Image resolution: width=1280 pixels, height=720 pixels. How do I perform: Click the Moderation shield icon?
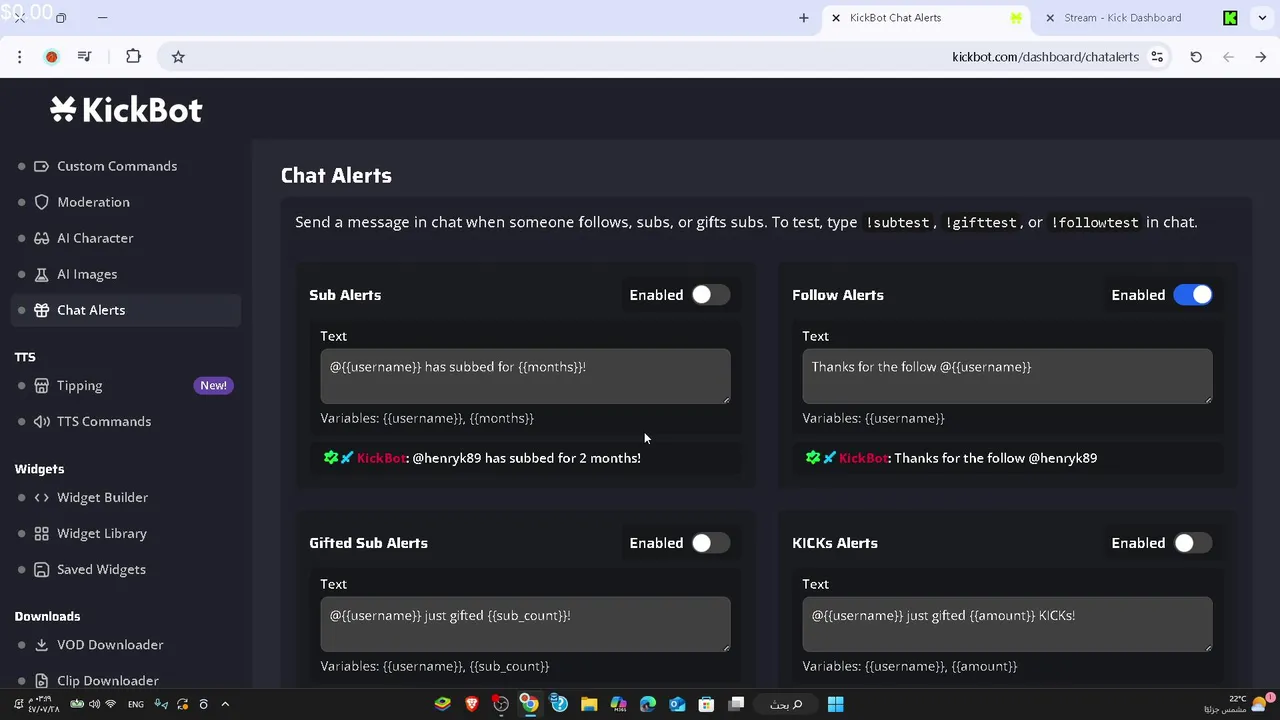pyautogui.click(x=41, y=202)
